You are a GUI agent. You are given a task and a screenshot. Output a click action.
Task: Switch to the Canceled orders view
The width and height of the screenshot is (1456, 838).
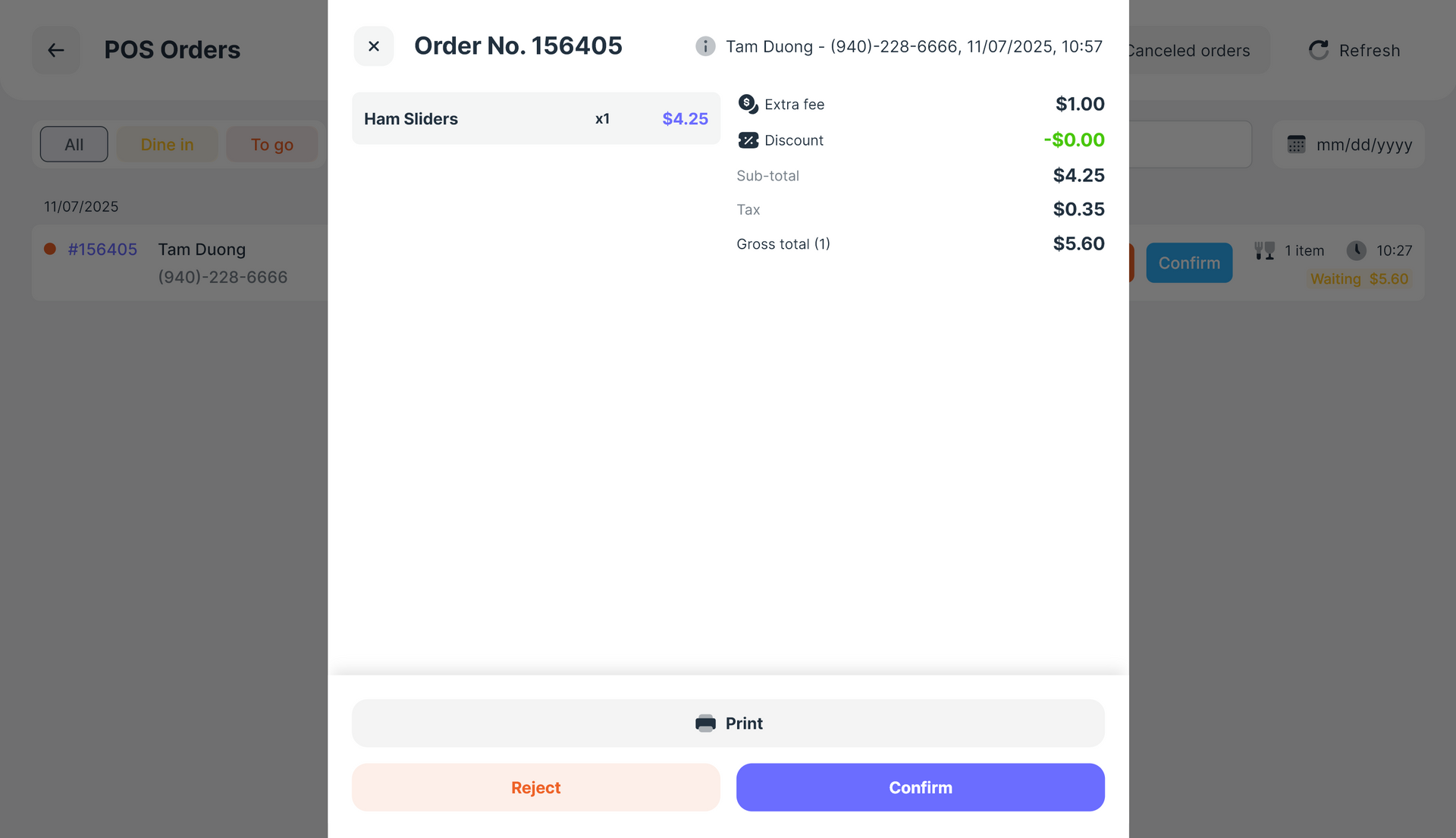[x=1188, y=50]
